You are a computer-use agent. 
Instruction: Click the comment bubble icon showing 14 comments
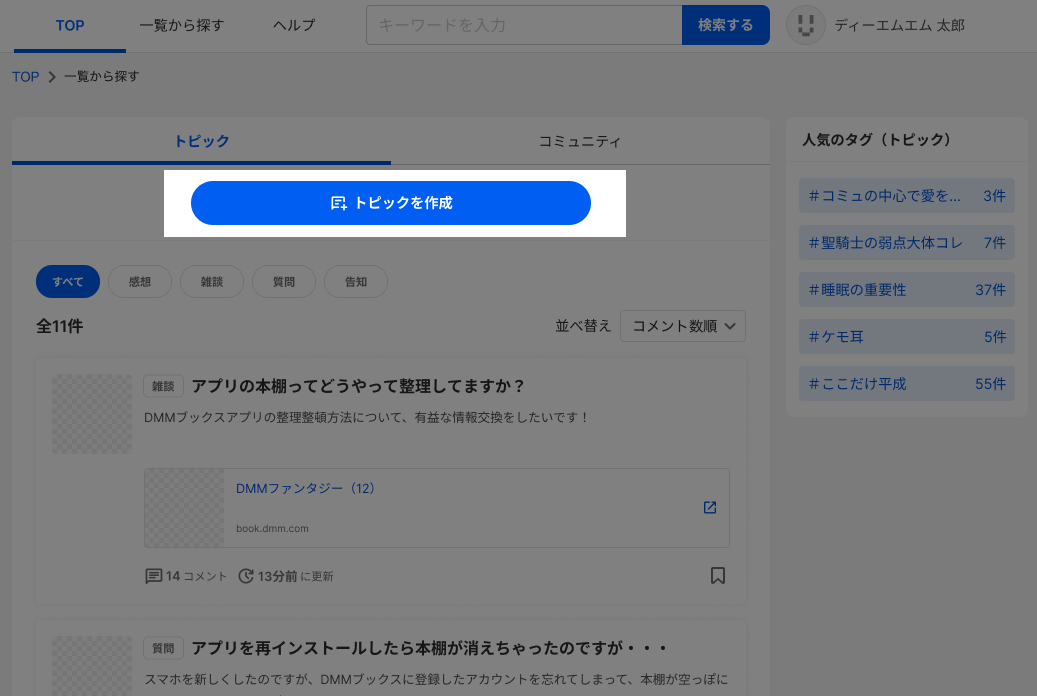pos(154,576)
